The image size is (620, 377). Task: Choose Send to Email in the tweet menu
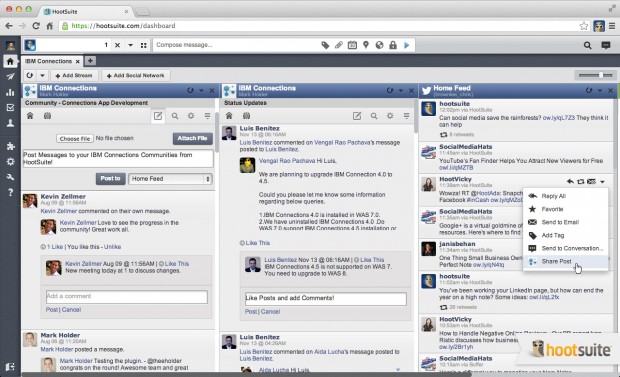(560, 222)
